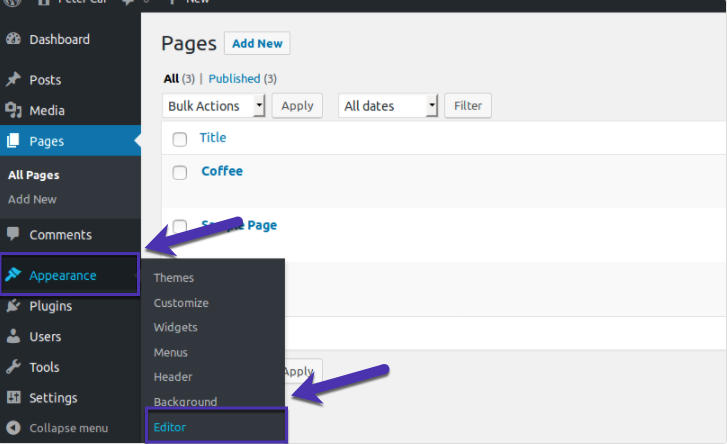Click the Filter button
Viewport: 727px width, 444px height.
(468, 106)
